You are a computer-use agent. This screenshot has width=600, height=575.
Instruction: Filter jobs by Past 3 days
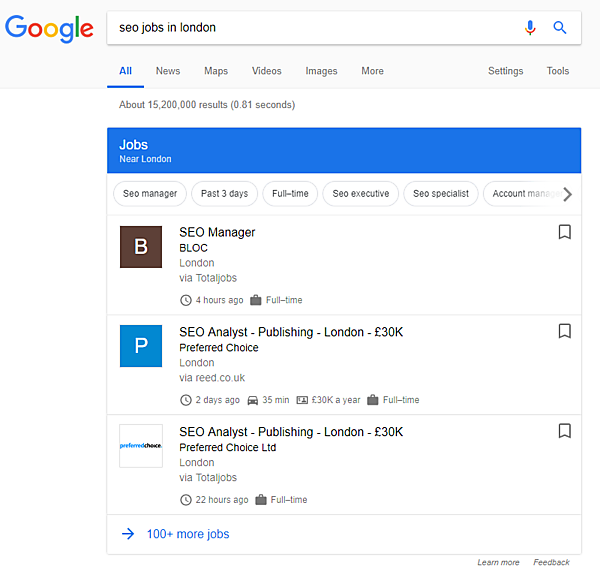click(224, 194)
